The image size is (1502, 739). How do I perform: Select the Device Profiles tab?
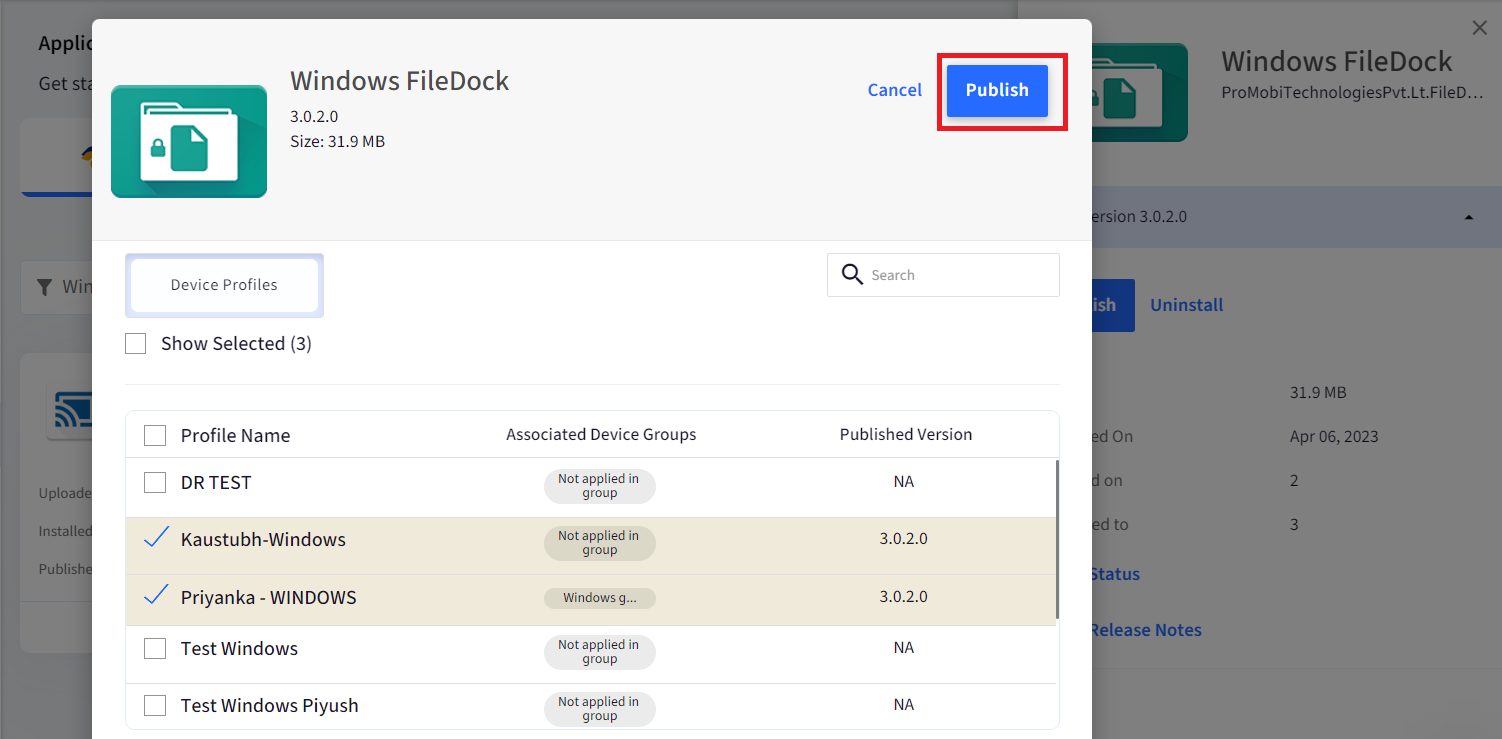pyautogui.click(x=224, y=285)
